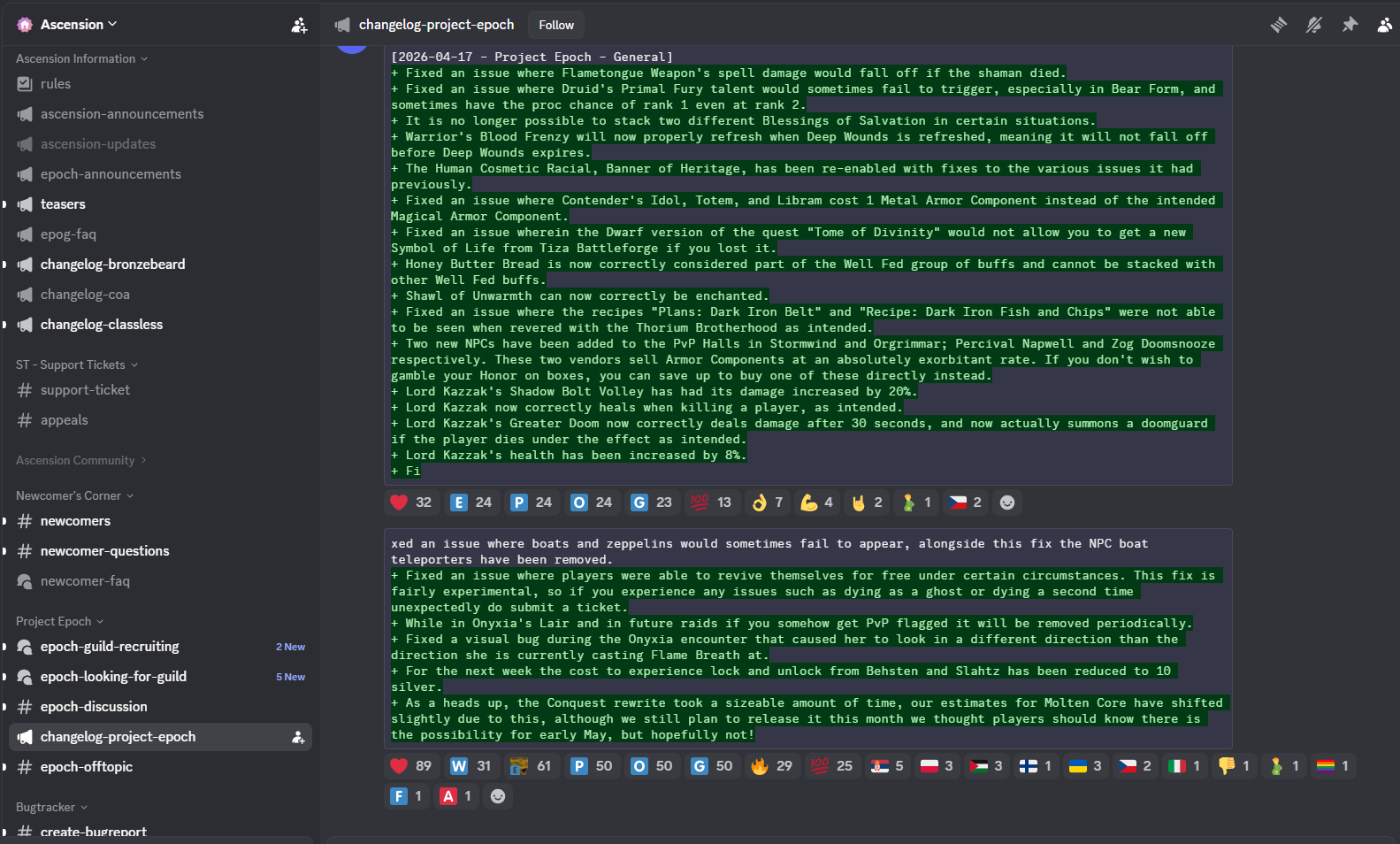Toggle the member list icon

coord(1385,25)
